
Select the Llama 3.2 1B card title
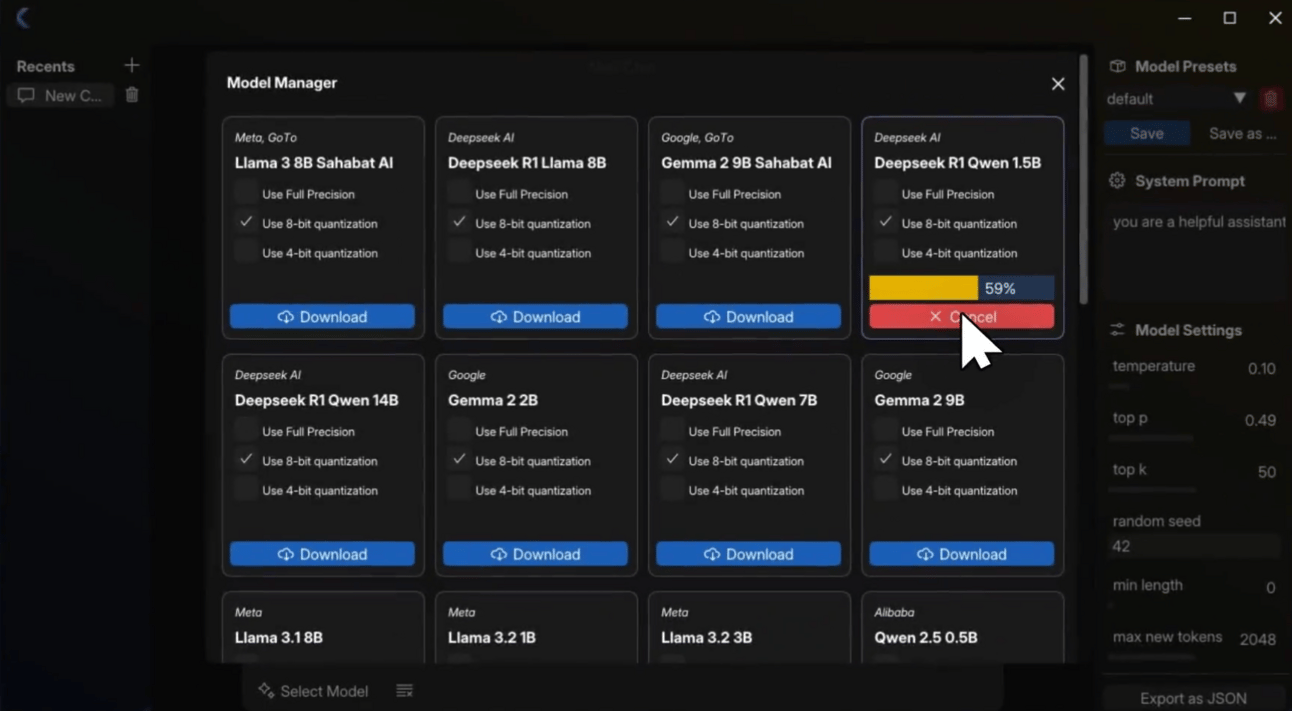click(491, 637)
